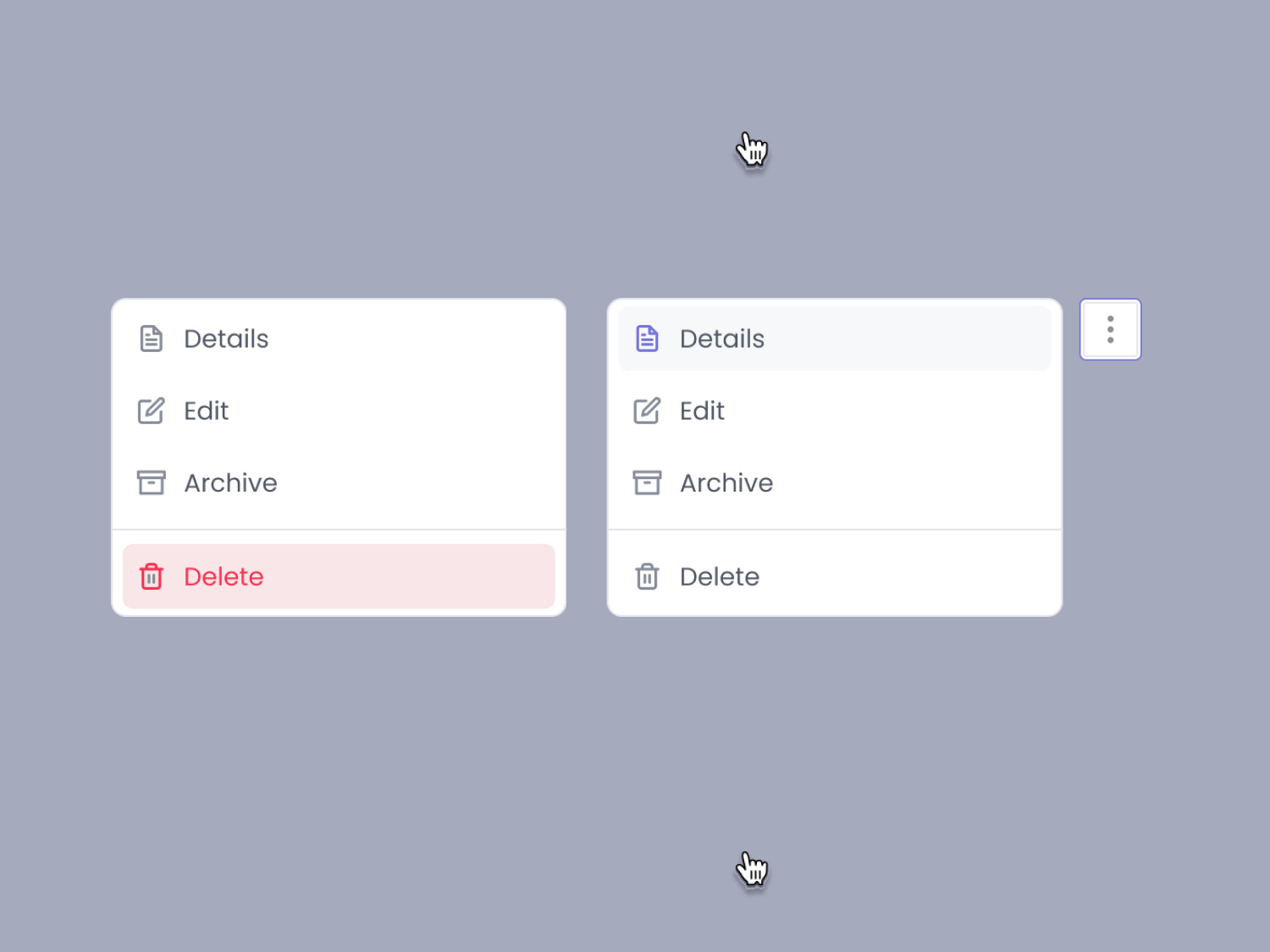Image resolution: width=1270 pixels, height=952 pixels.
Task: Click the red trash icon next to Delete
Action: (152, 576)
